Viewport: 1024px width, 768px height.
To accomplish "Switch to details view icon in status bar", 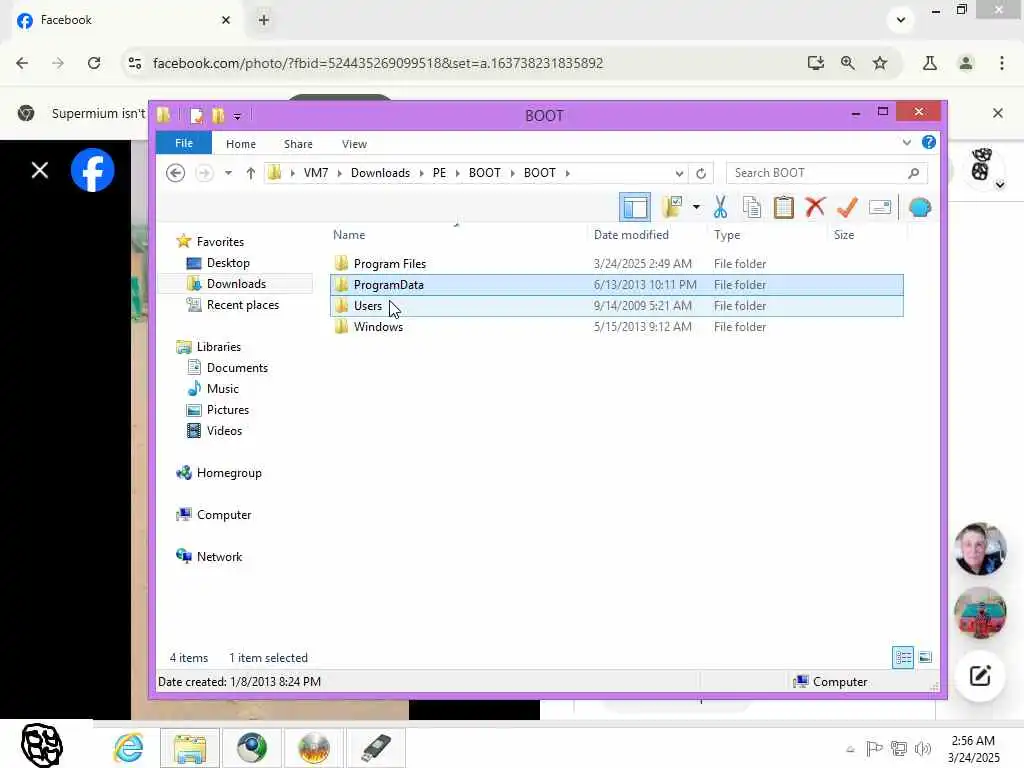I will pos(903,657).
